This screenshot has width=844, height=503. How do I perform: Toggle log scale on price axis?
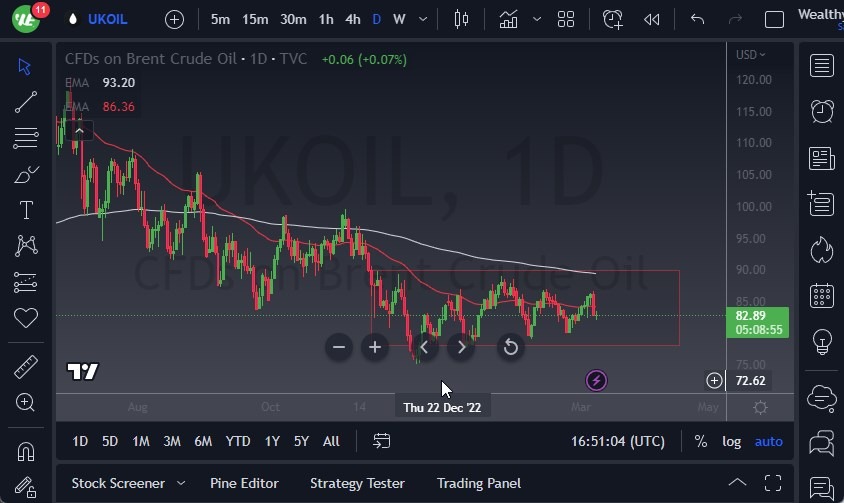coord(732,441)
